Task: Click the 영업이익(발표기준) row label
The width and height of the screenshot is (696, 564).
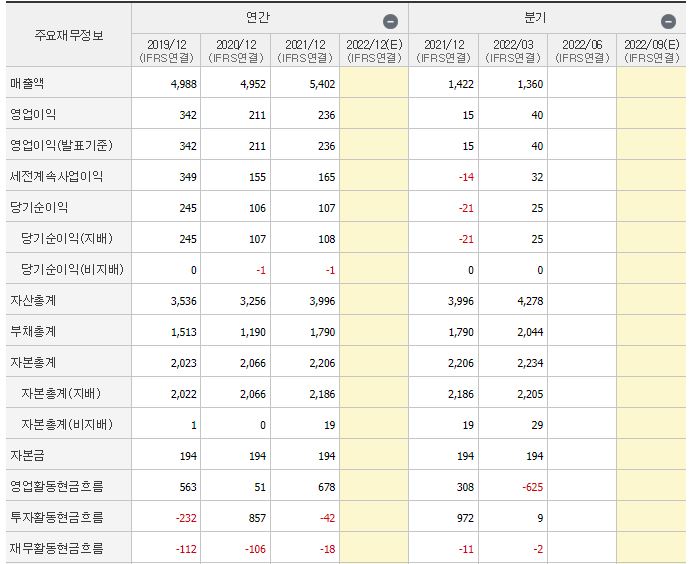Action: click(x=62, y=146)
